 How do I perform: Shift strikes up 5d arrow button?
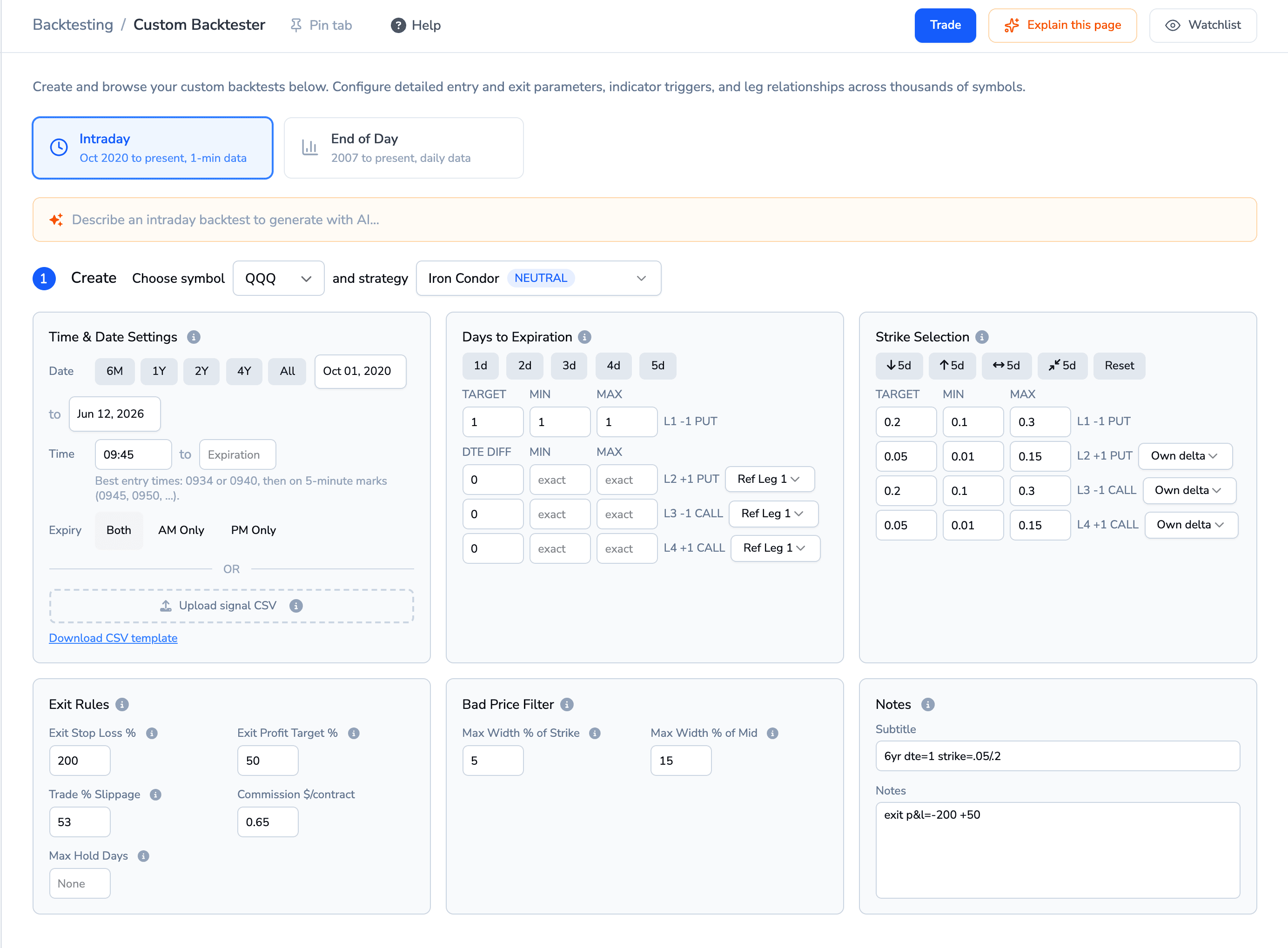(952, 366)
